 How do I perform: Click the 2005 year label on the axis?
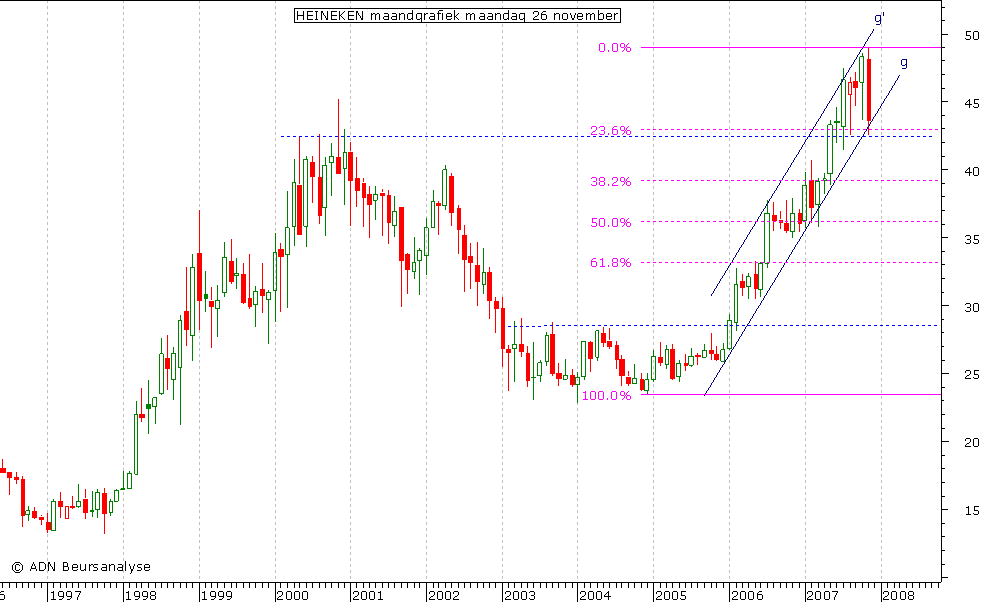671,595
